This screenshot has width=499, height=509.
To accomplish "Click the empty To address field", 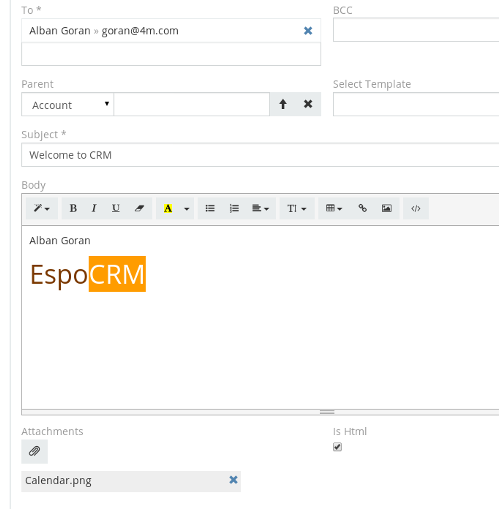I will pos(171,54).
